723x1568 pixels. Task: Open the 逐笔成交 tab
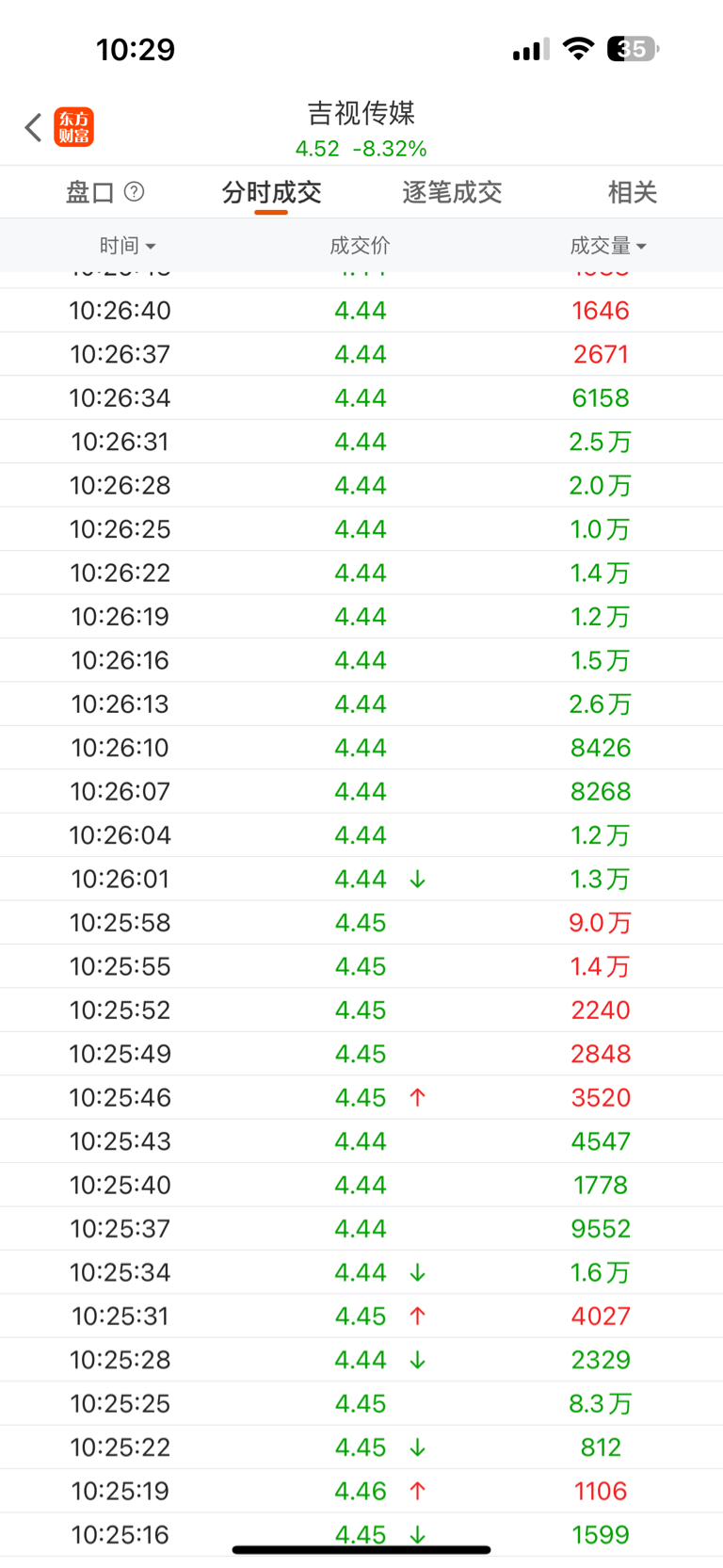coord(452,193)
